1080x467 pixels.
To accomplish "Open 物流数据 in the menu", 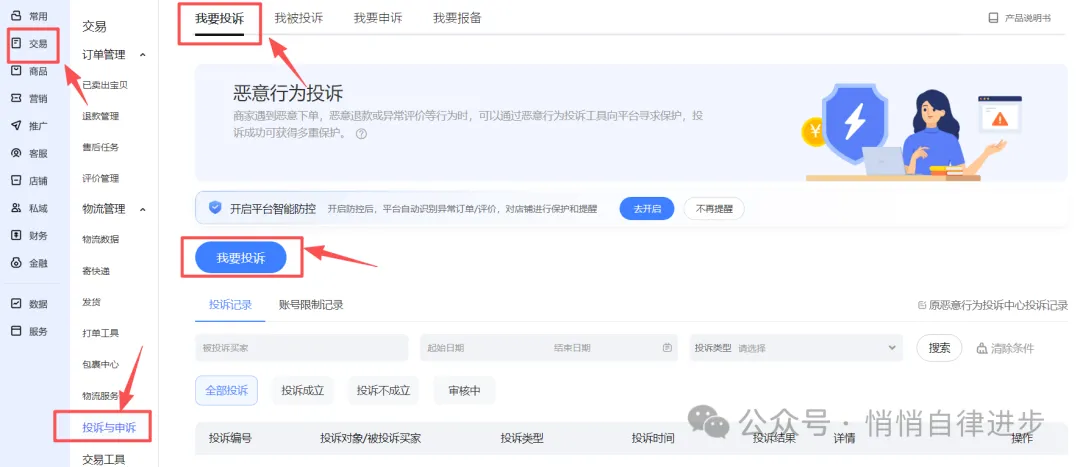I will tap(101, 239).
